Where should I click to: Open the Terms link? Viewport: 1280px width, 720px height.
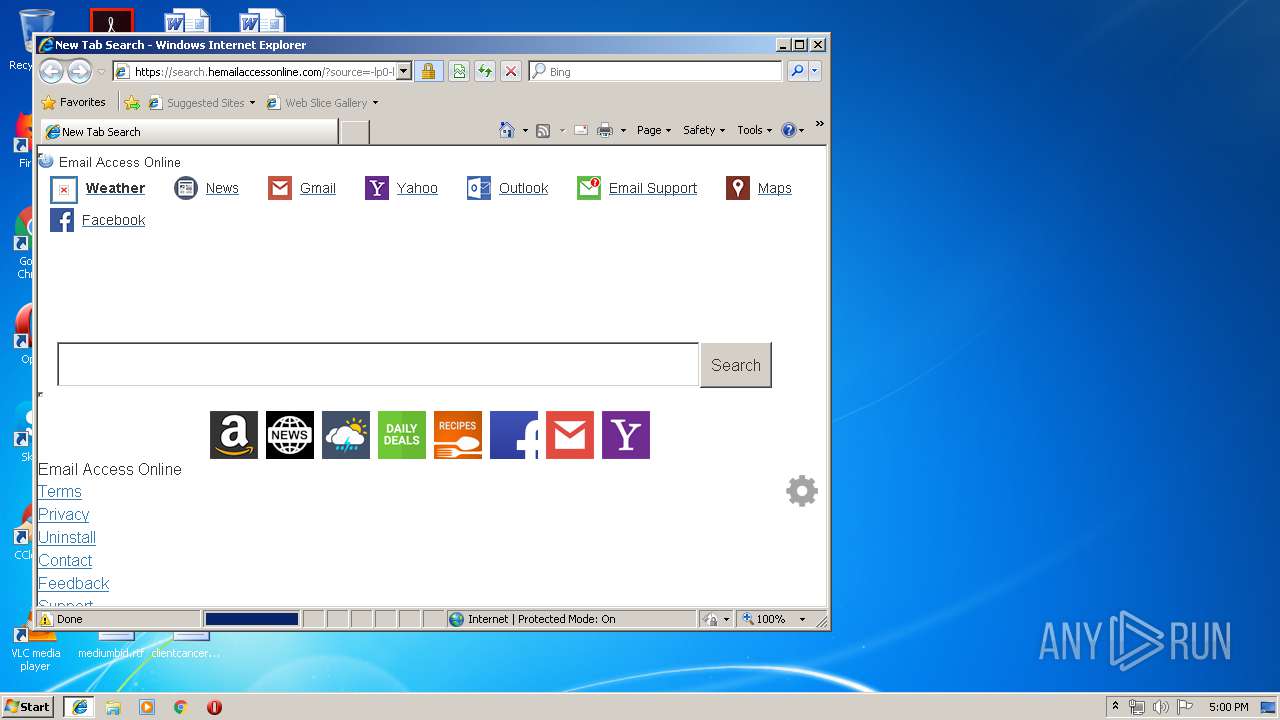coord(60,492)
